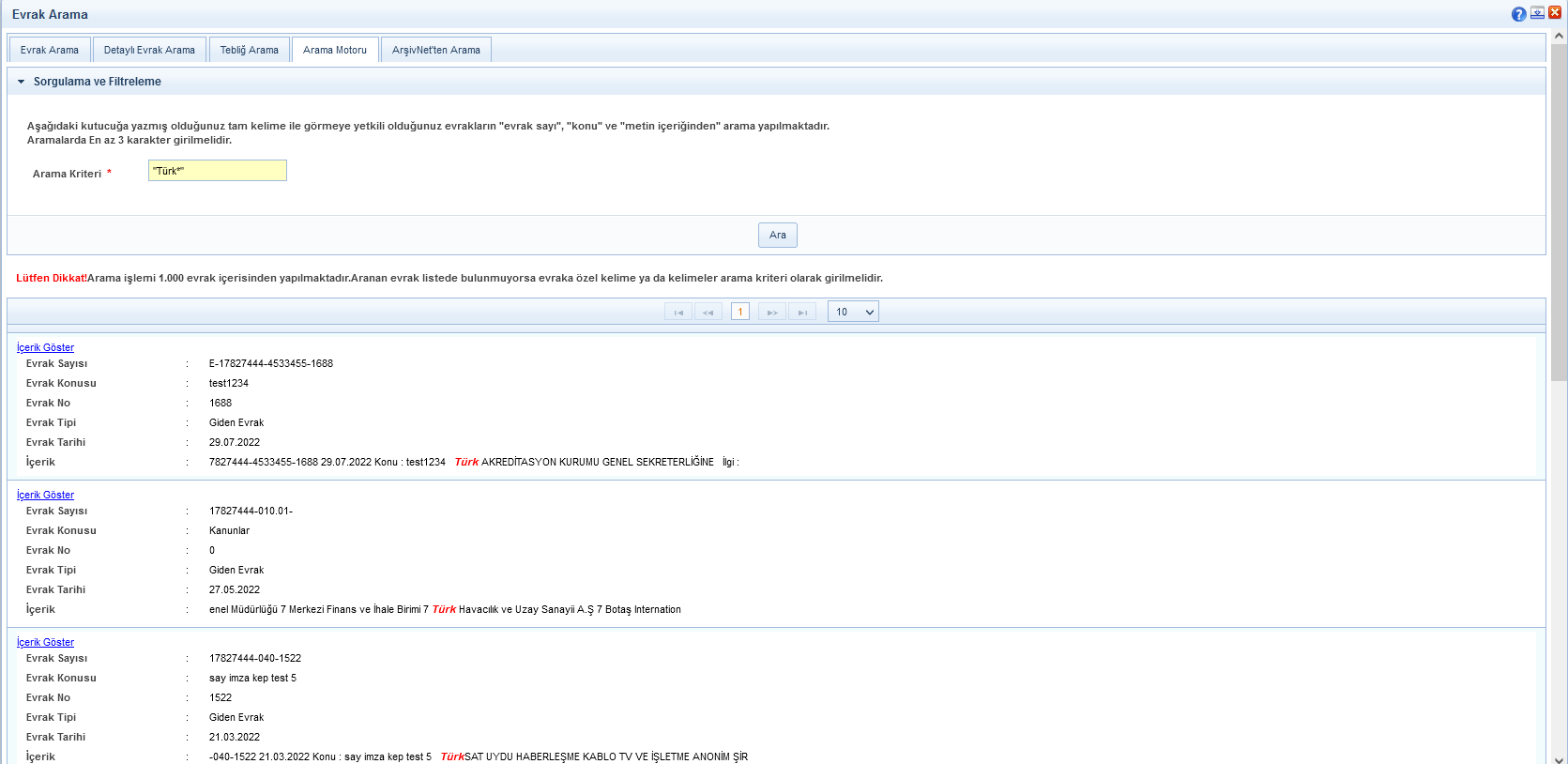Click the minimize-to-tray window icon
The height and width of the screenshot is (764, 1568).
(1537, 13)
